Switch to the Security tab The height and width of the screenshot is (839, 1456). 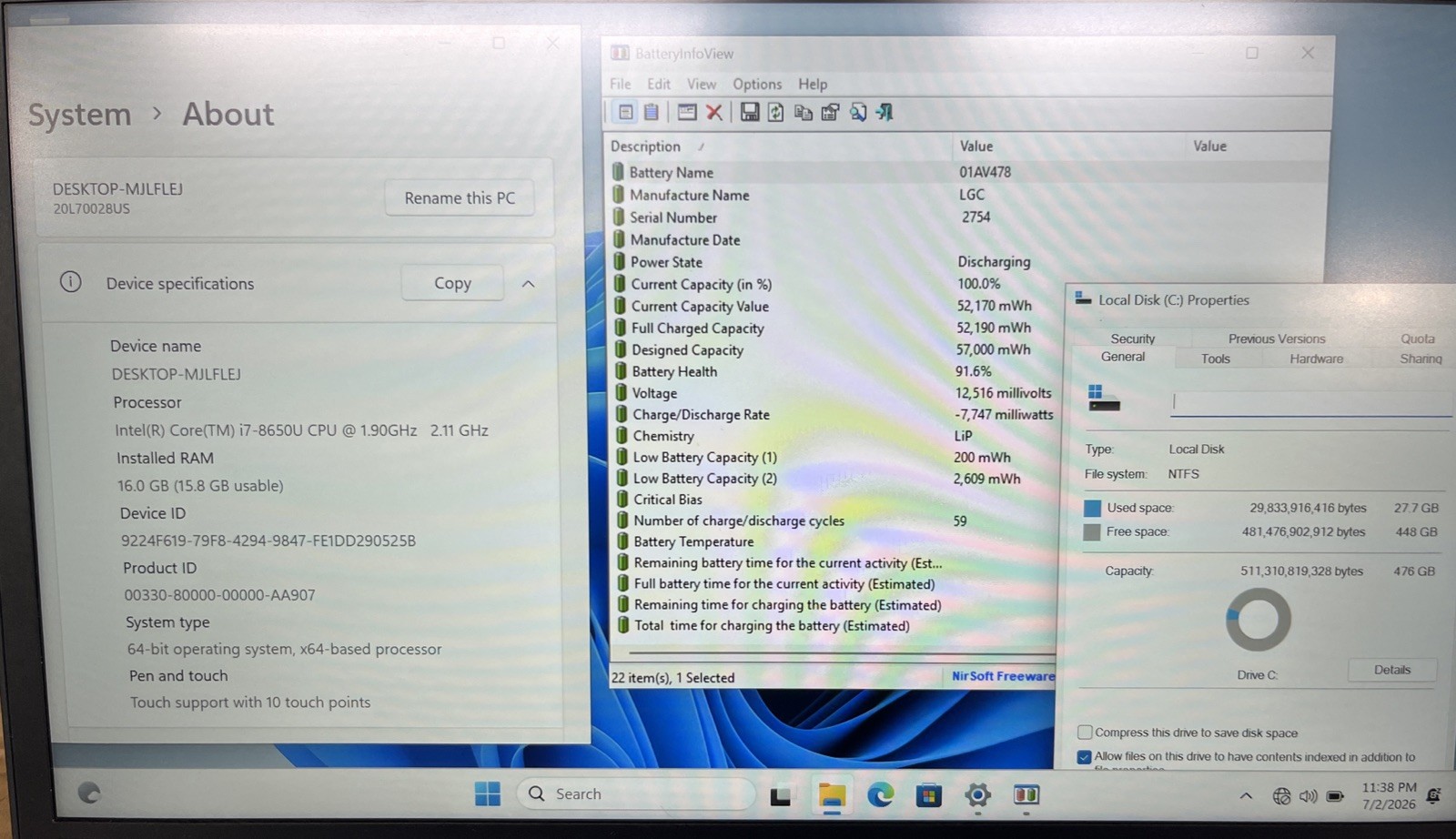1132,339
